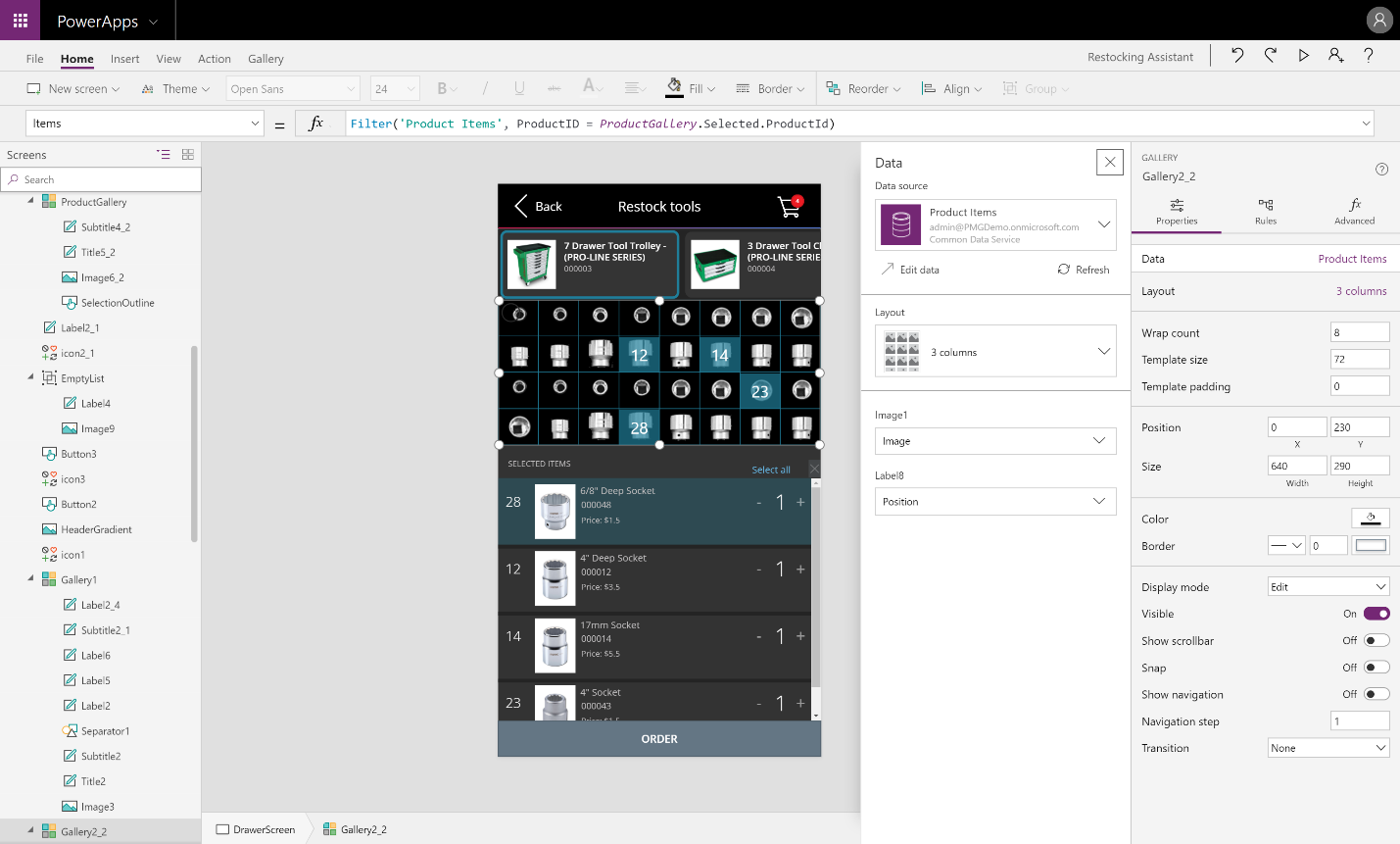Close the Data panel
The width and height of the screenshot is (1400, 844).
[1109, 163]
